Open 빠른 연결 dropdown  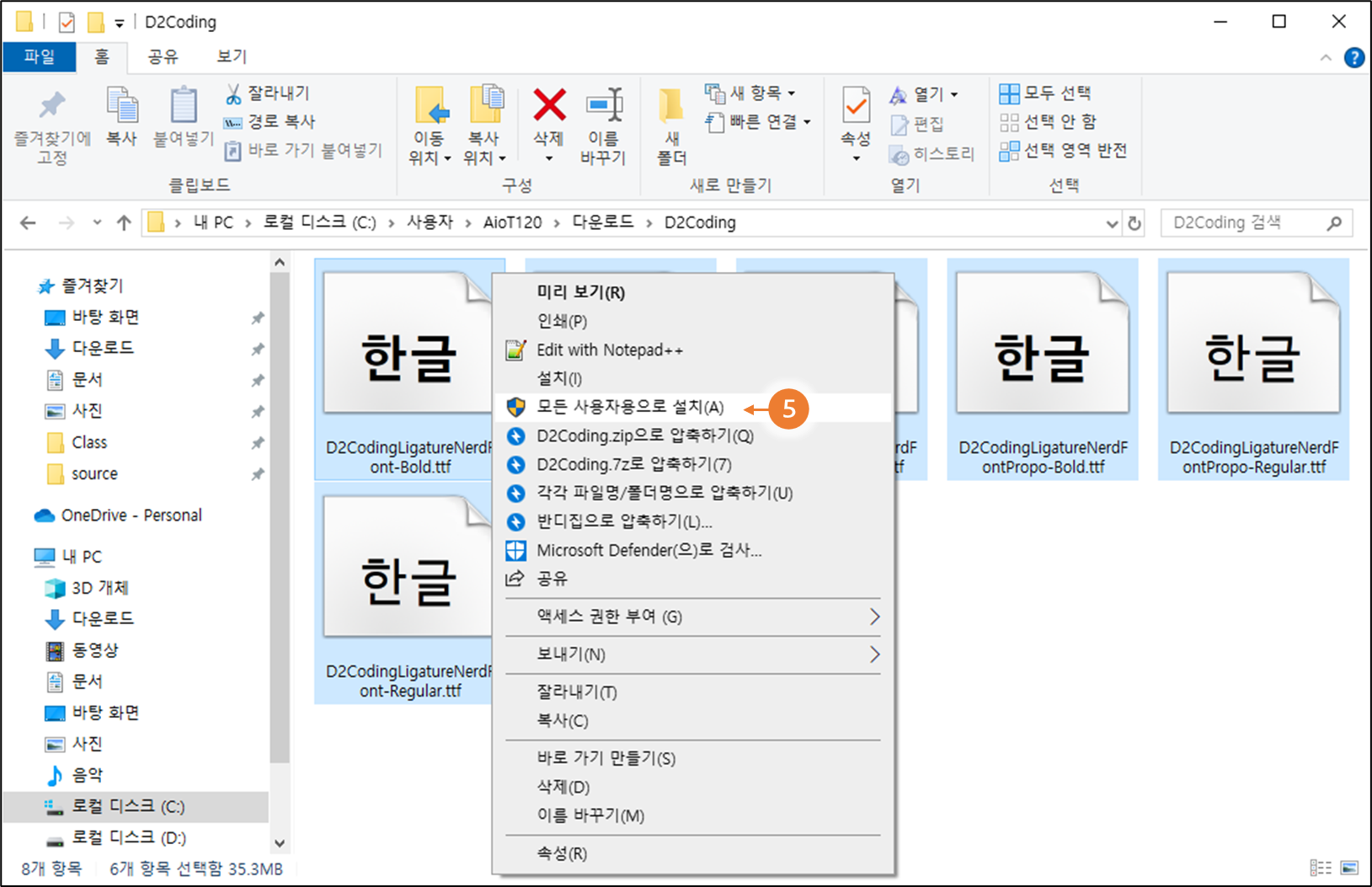pyautogui.click(x=758, y=122)
